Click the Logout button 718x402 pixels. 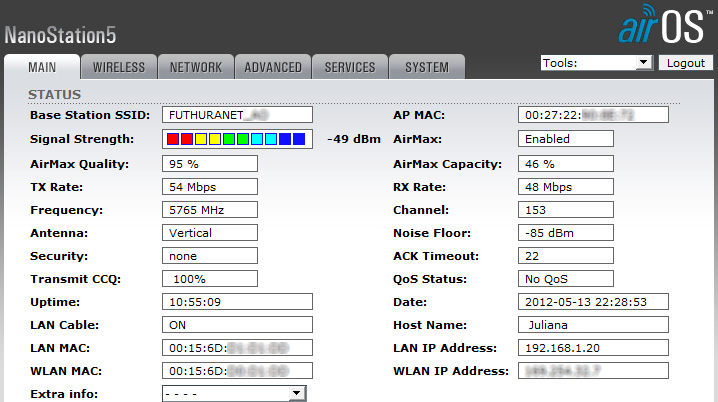coord(685,63)
